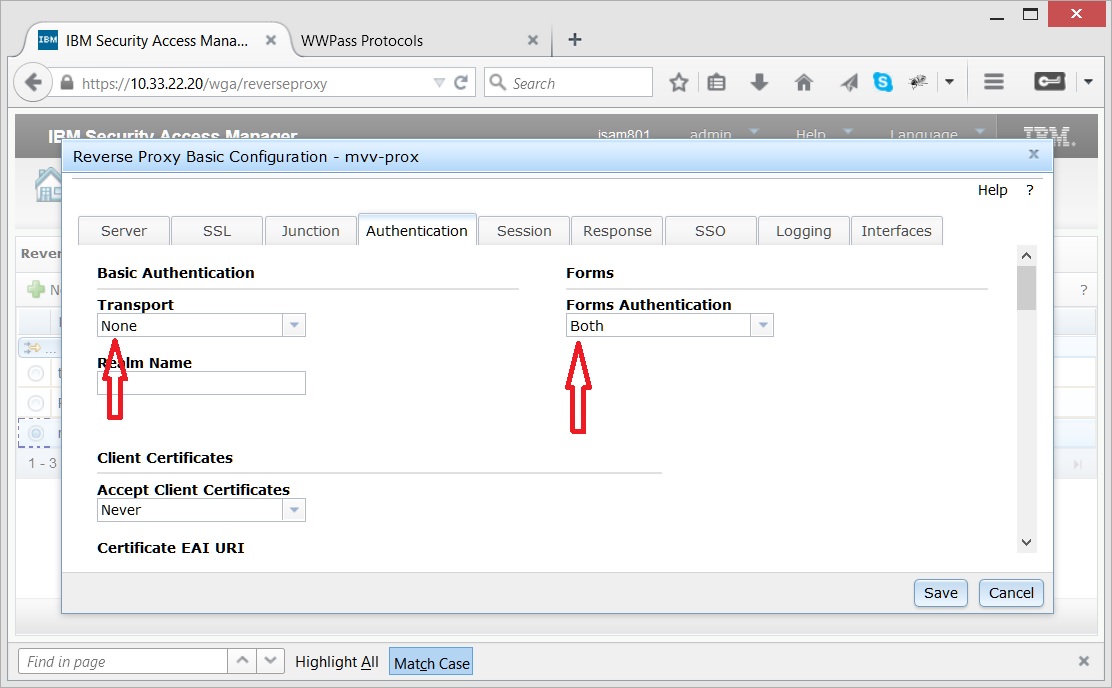This screenshot has height=688, width=1112.
Task: Switch to the Session tab
Action: coord(524,230)
